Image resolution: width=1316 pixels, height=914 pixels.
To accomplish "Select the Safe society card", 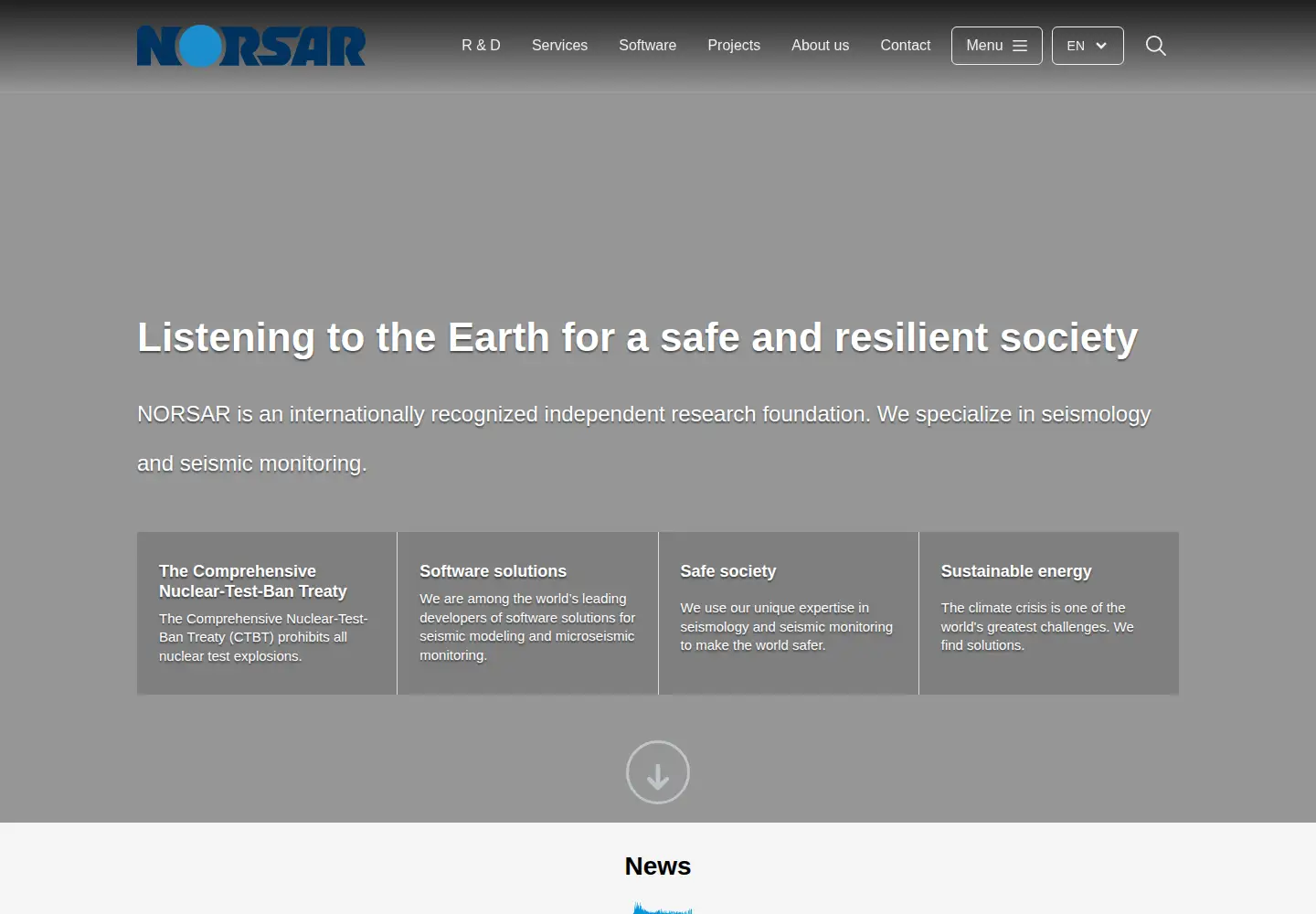I will (x=789, y=613).
